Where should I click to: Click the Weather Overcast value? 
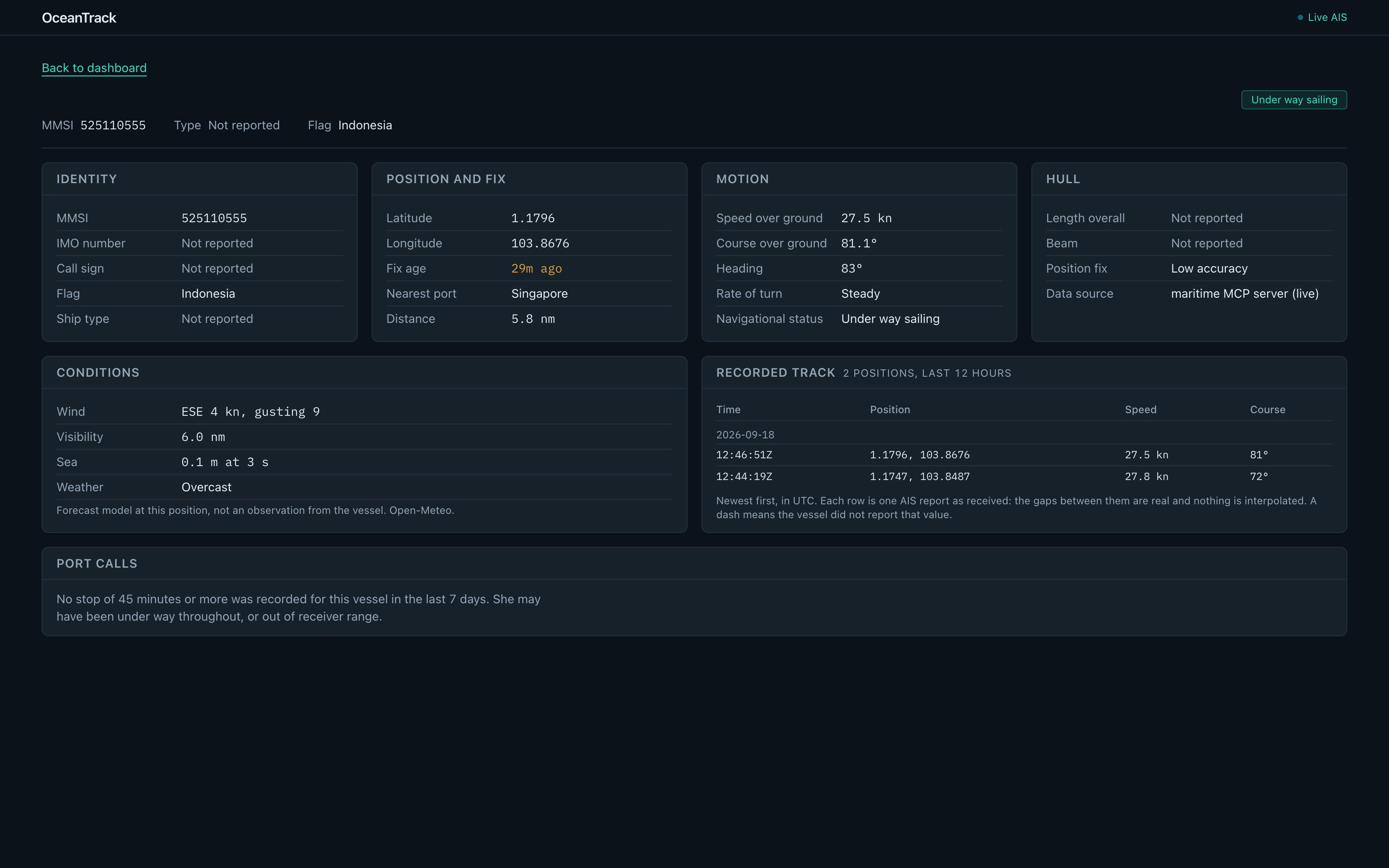click(x=206, y=487)
